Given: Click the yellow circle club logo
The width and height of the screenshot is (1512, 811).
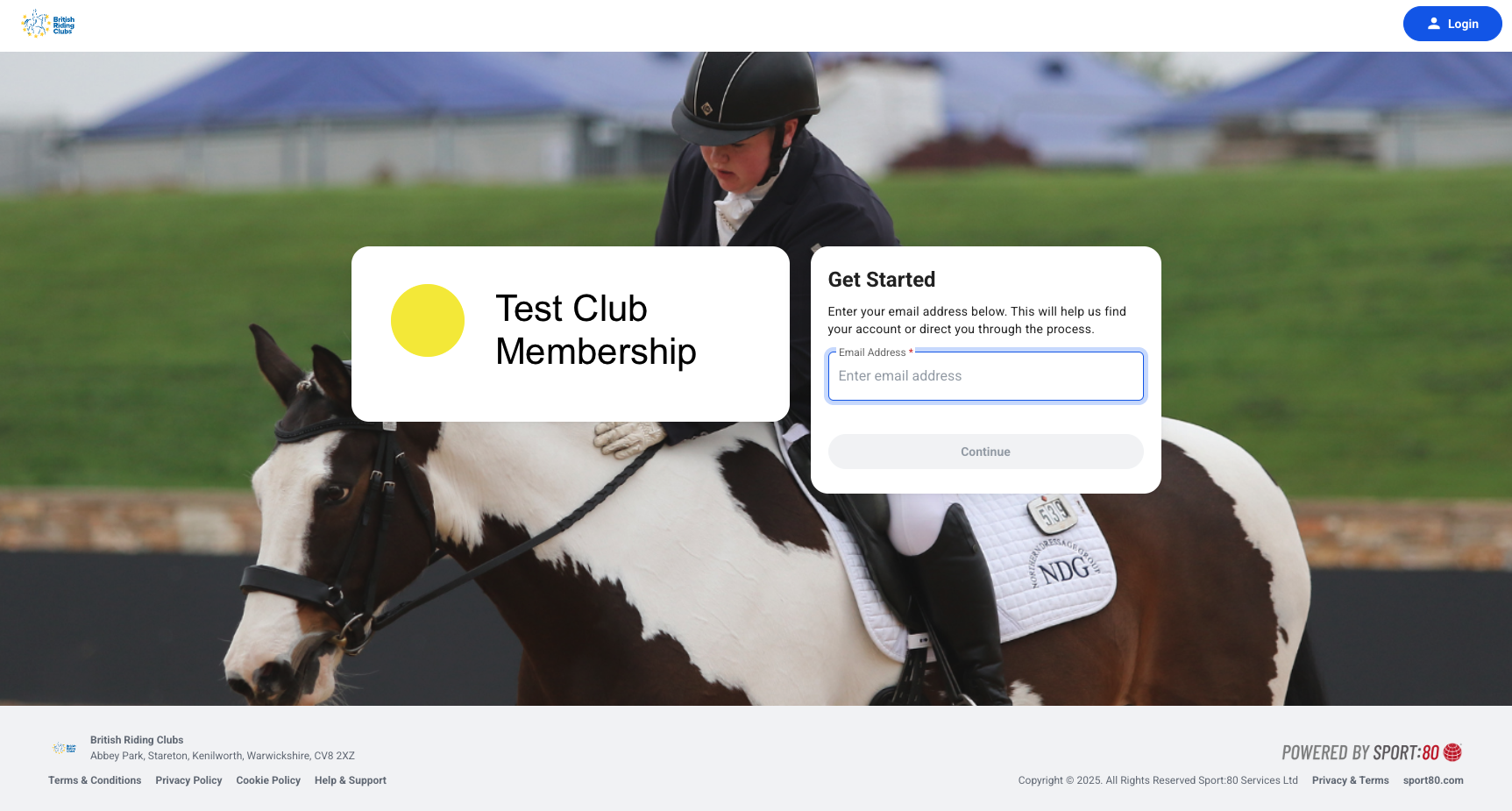Looking at the screenshot, I should pyautogui.click(x=428, y=320).
